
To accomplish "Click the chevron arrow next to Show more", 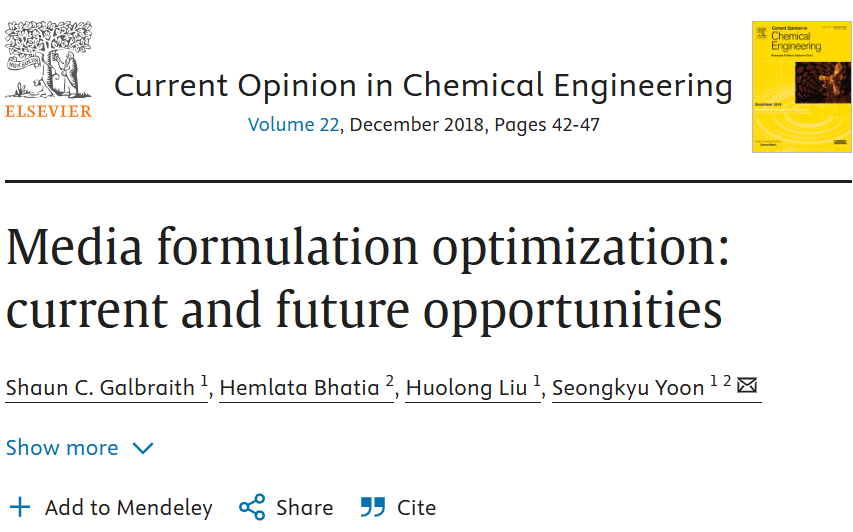I will pos(143,449).
